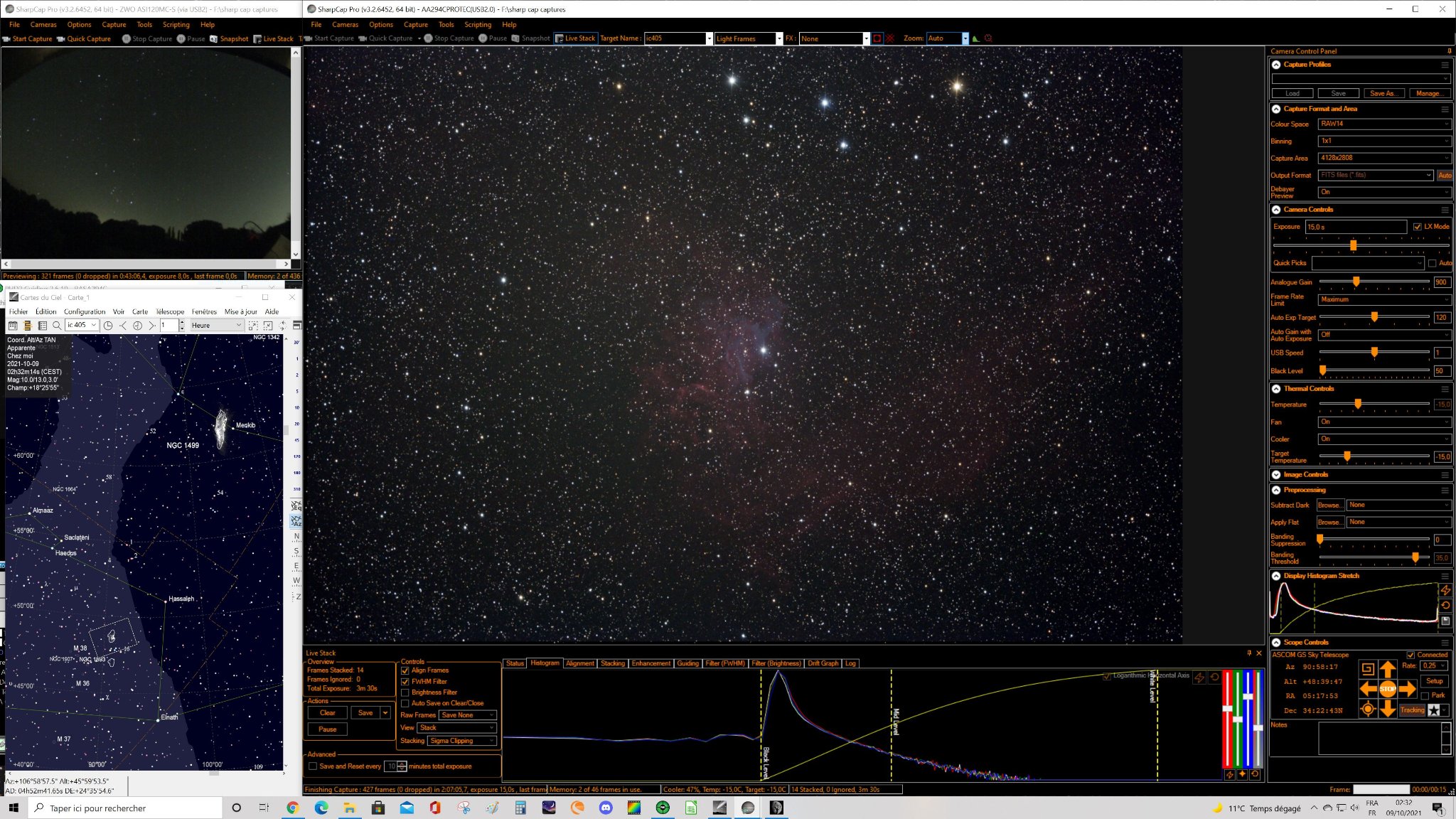Toggle the LX Mode checkbox
Screen dimensions: 1456x819
click(x=1417, y=227)
